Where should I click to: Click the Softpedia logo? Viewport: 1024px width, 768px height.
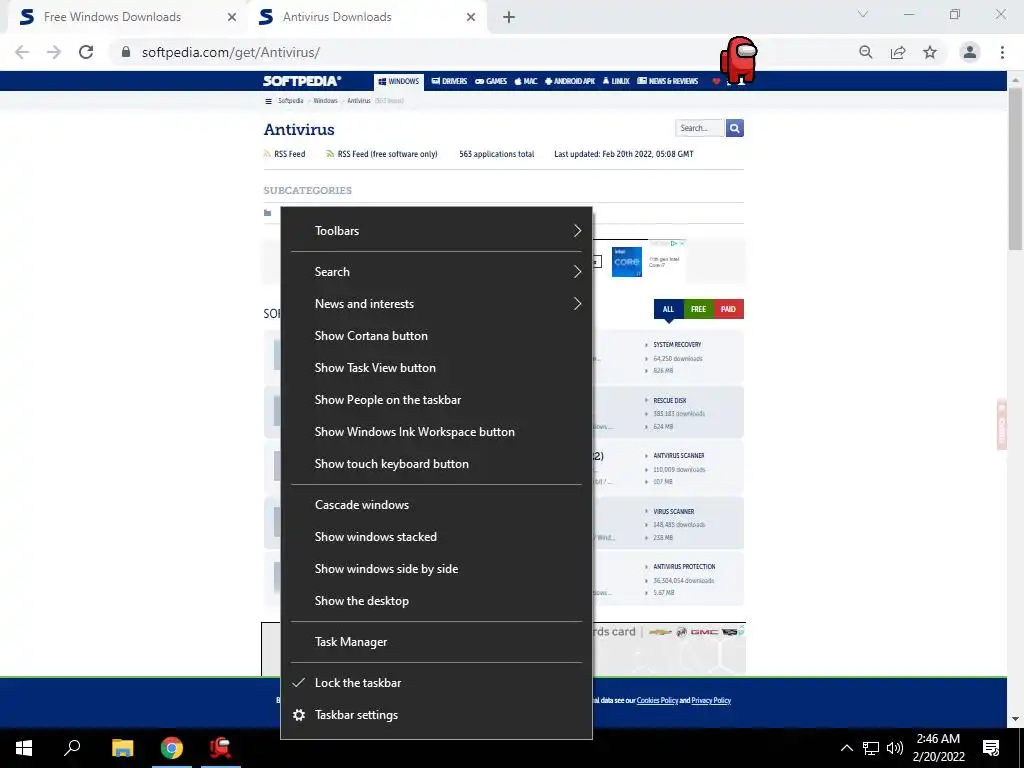click(x=302, y=81)
